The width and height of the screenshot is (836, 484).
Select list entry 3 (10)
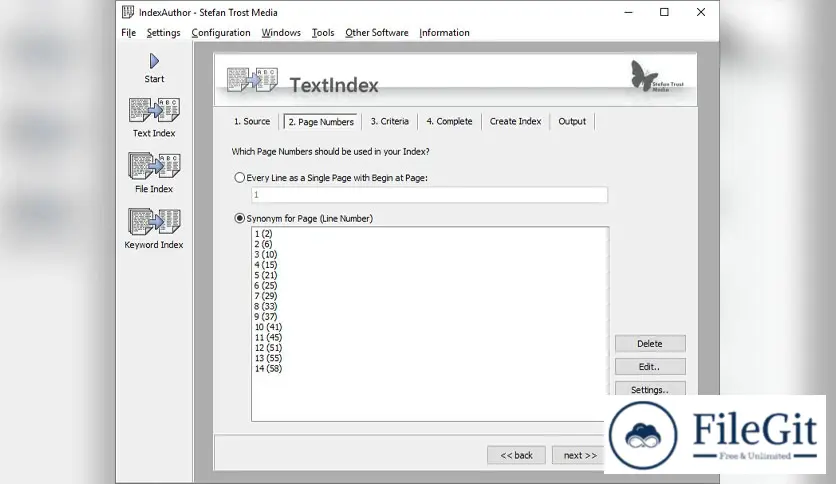pyautogui.click(x=266, y=254)
